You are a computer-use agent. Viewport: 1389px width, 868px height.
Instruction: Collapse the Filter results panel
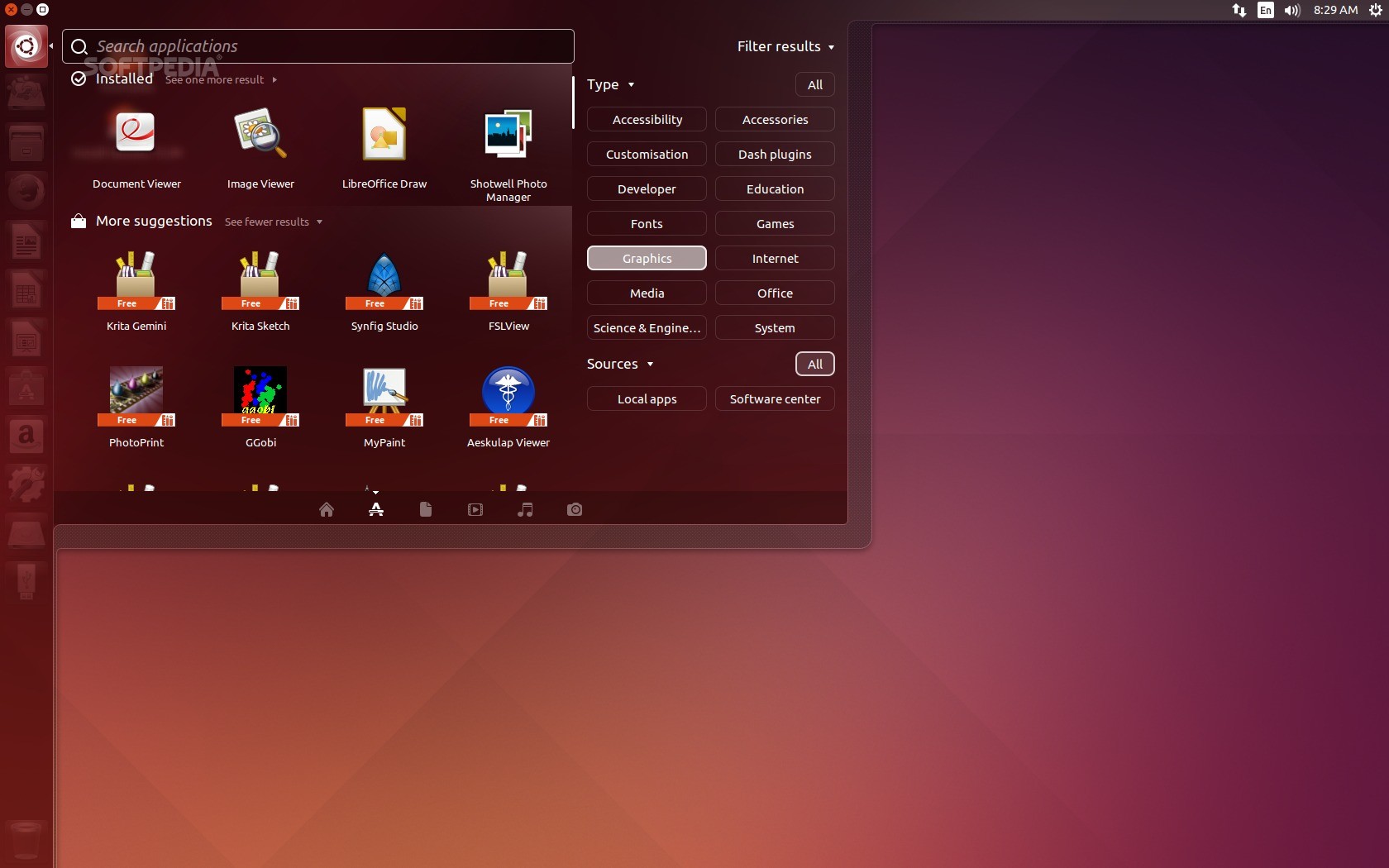click(785, 47)
